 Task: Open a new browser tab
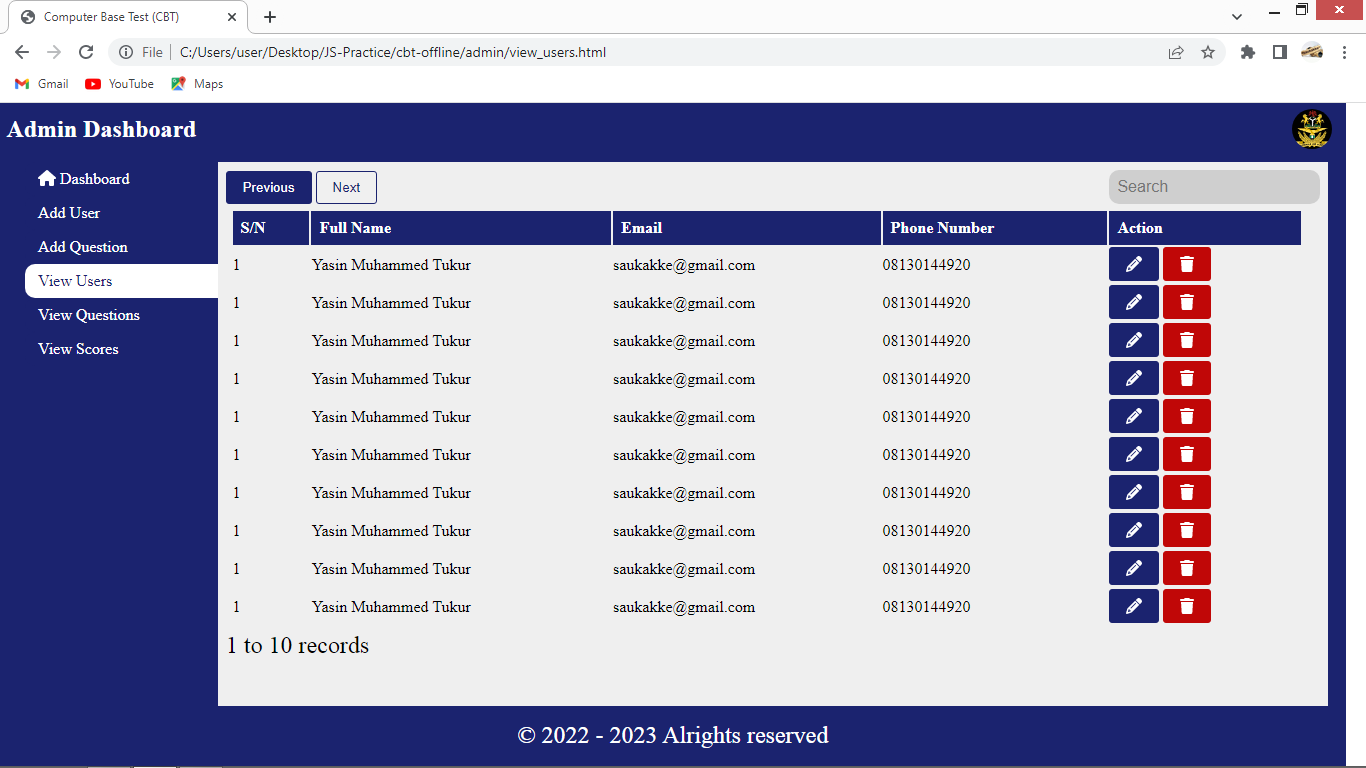[270, 17]
